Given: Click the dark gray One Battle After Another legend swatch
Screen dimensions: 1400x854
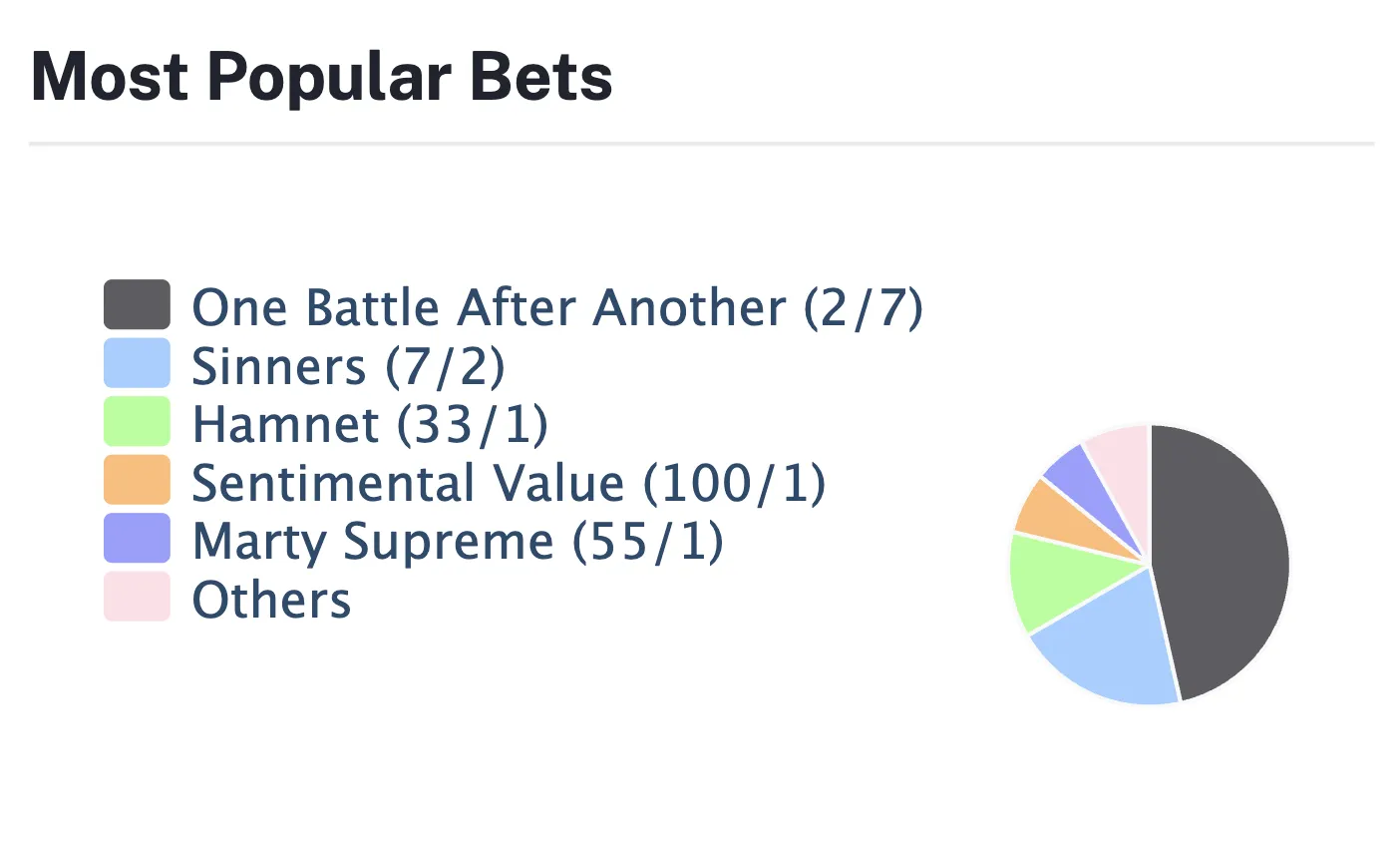Looking at the screenshot, I should 137,305.
